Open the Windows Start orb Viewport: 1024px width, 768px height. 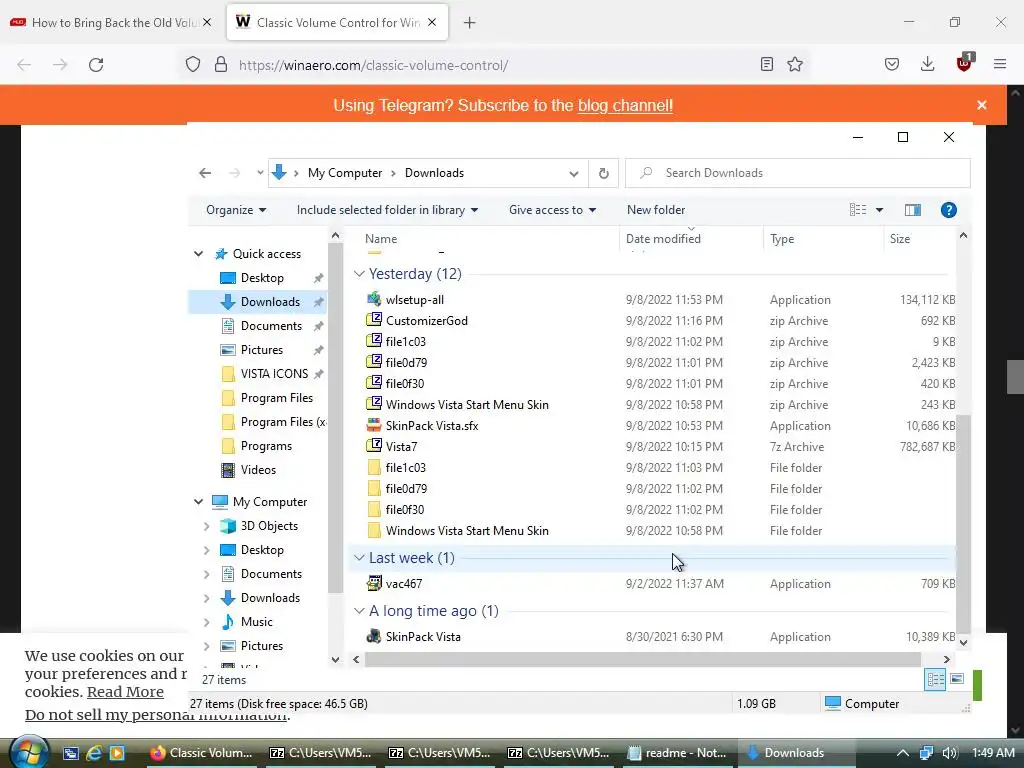(x=29, y=752)
